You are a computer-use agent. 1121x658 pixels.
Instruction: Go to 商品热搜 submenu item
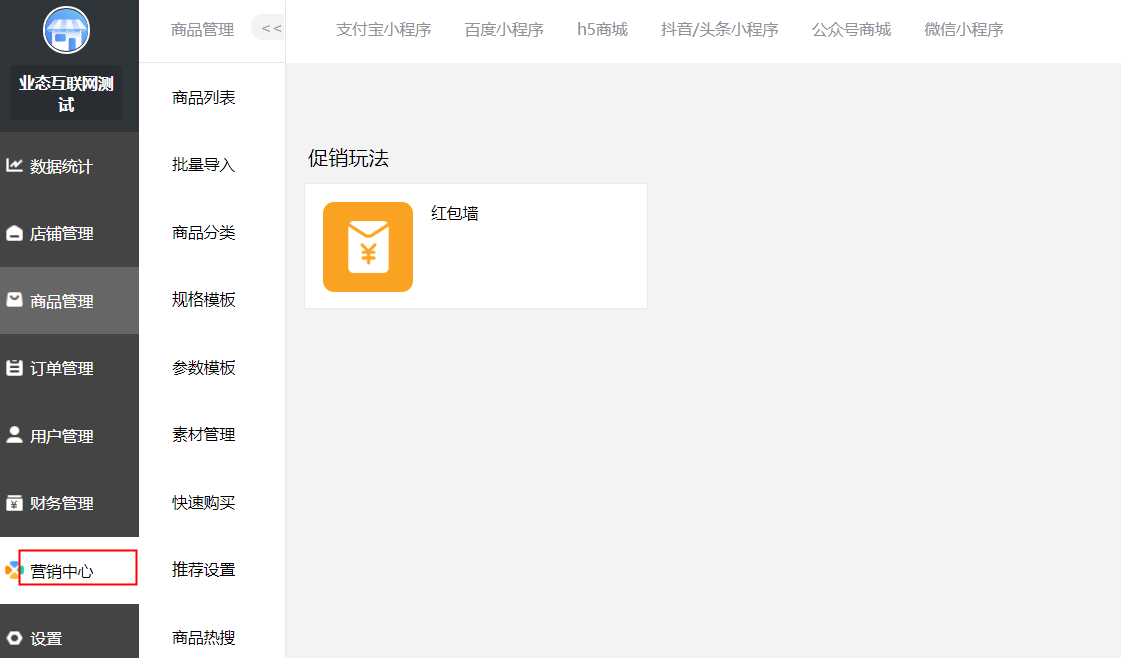[x=204, y=637]
